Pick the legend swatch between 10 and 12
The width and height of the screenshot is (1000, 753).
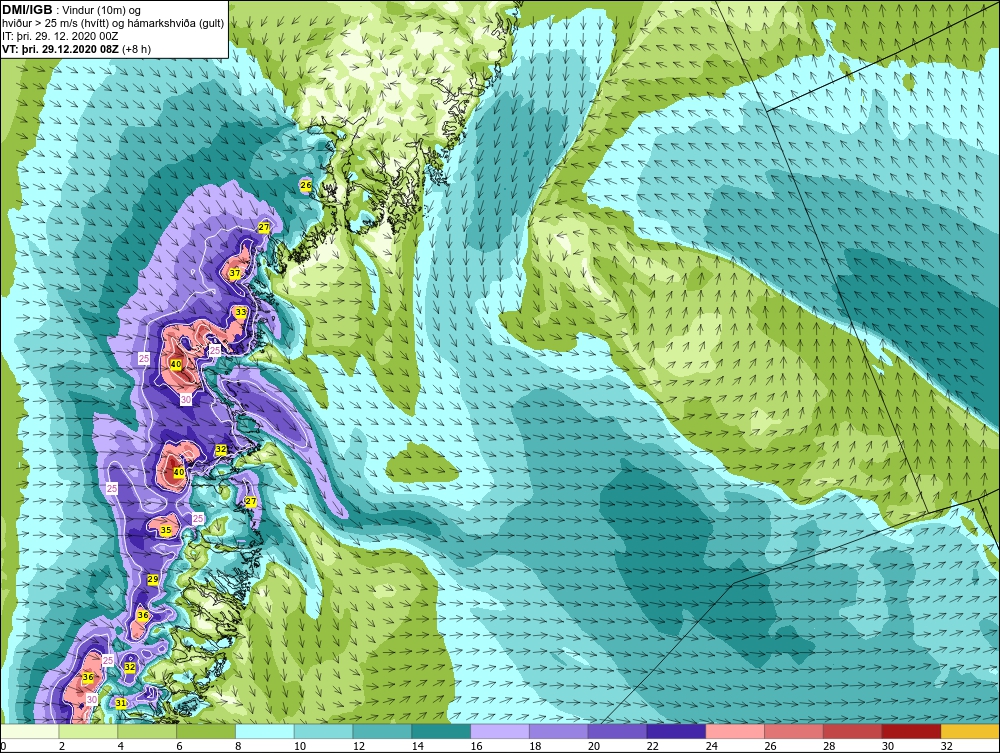click(323, 731)
